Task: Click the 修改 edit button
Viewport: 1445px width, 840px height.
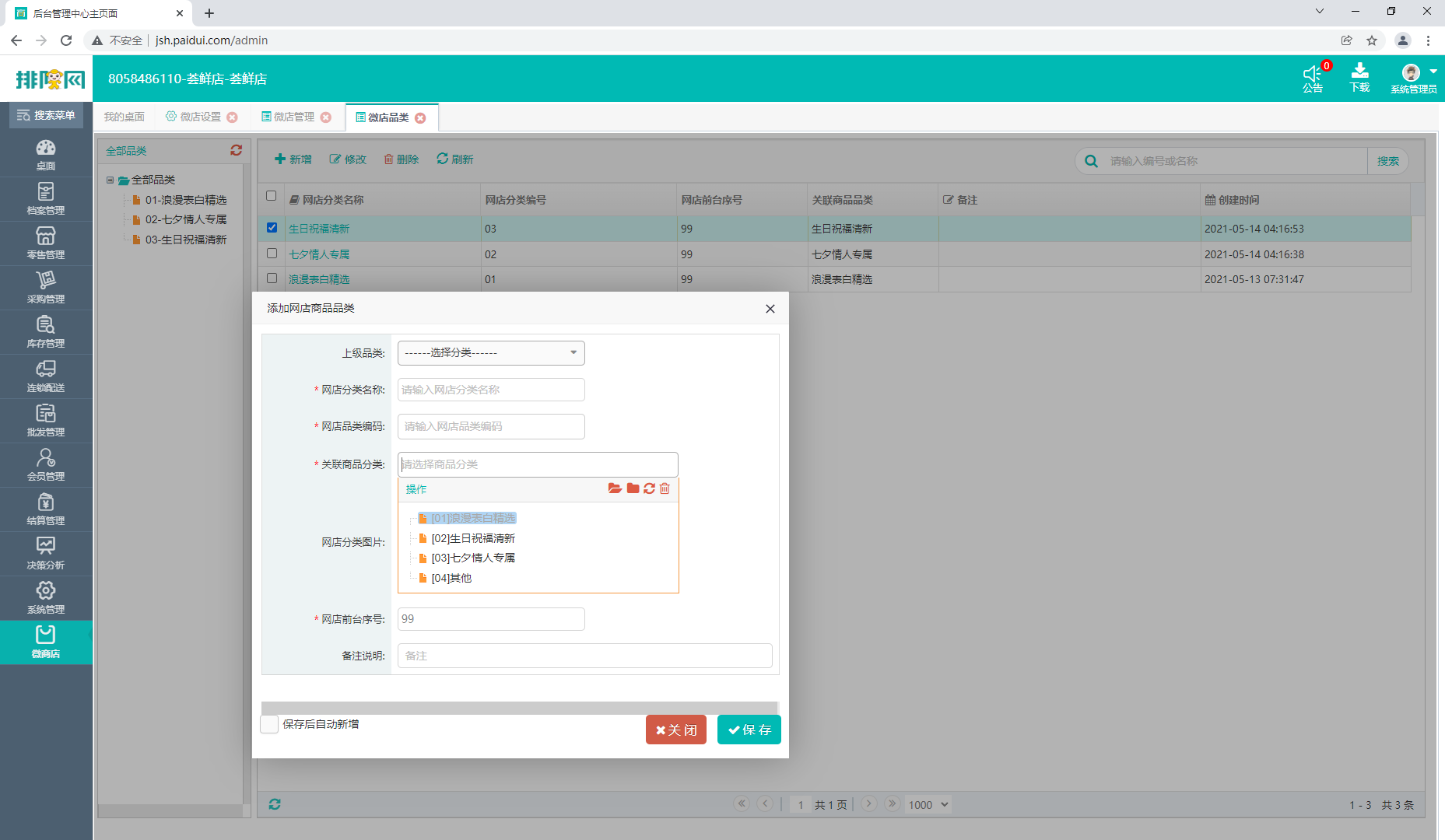Action: [347, 159]
